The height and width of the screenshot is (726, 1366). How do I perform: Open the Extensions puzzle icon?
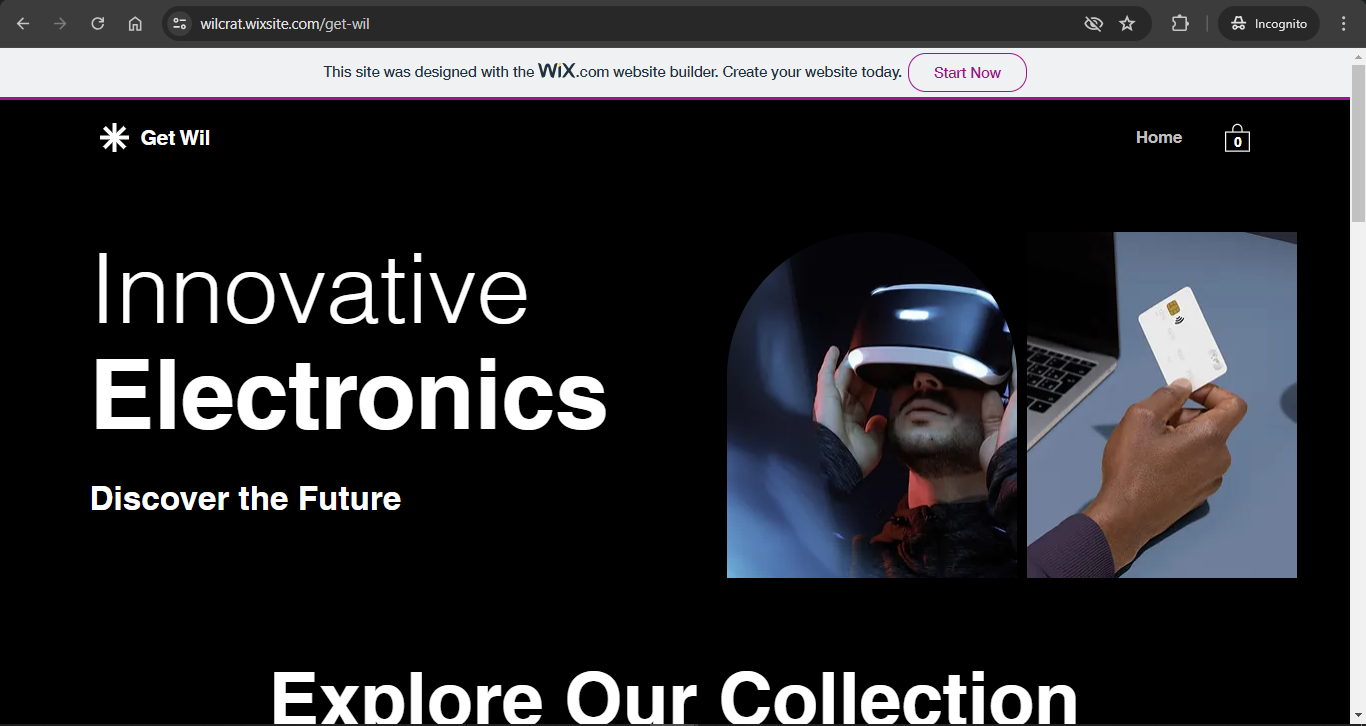pos(1180,23)
